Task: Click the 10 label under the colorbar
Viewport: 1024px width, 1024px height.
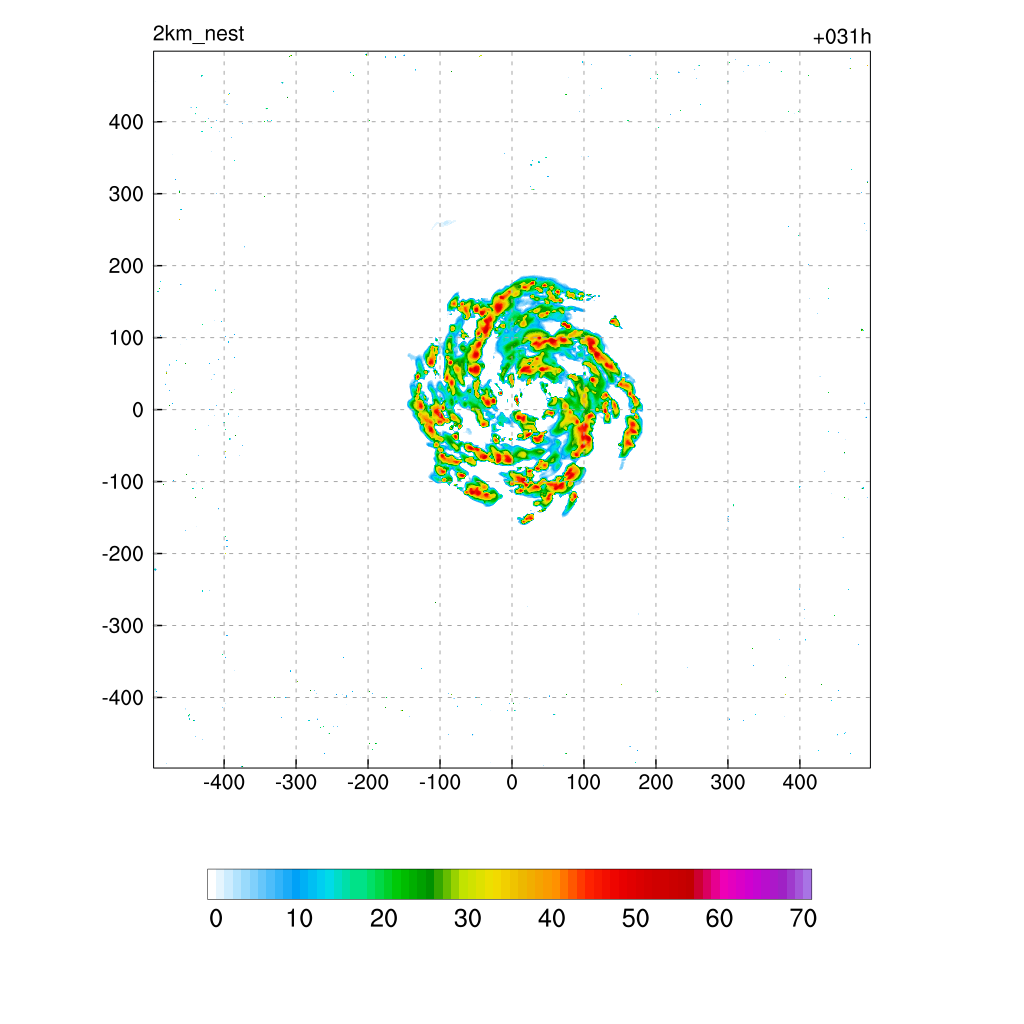Action: (299, 919)
